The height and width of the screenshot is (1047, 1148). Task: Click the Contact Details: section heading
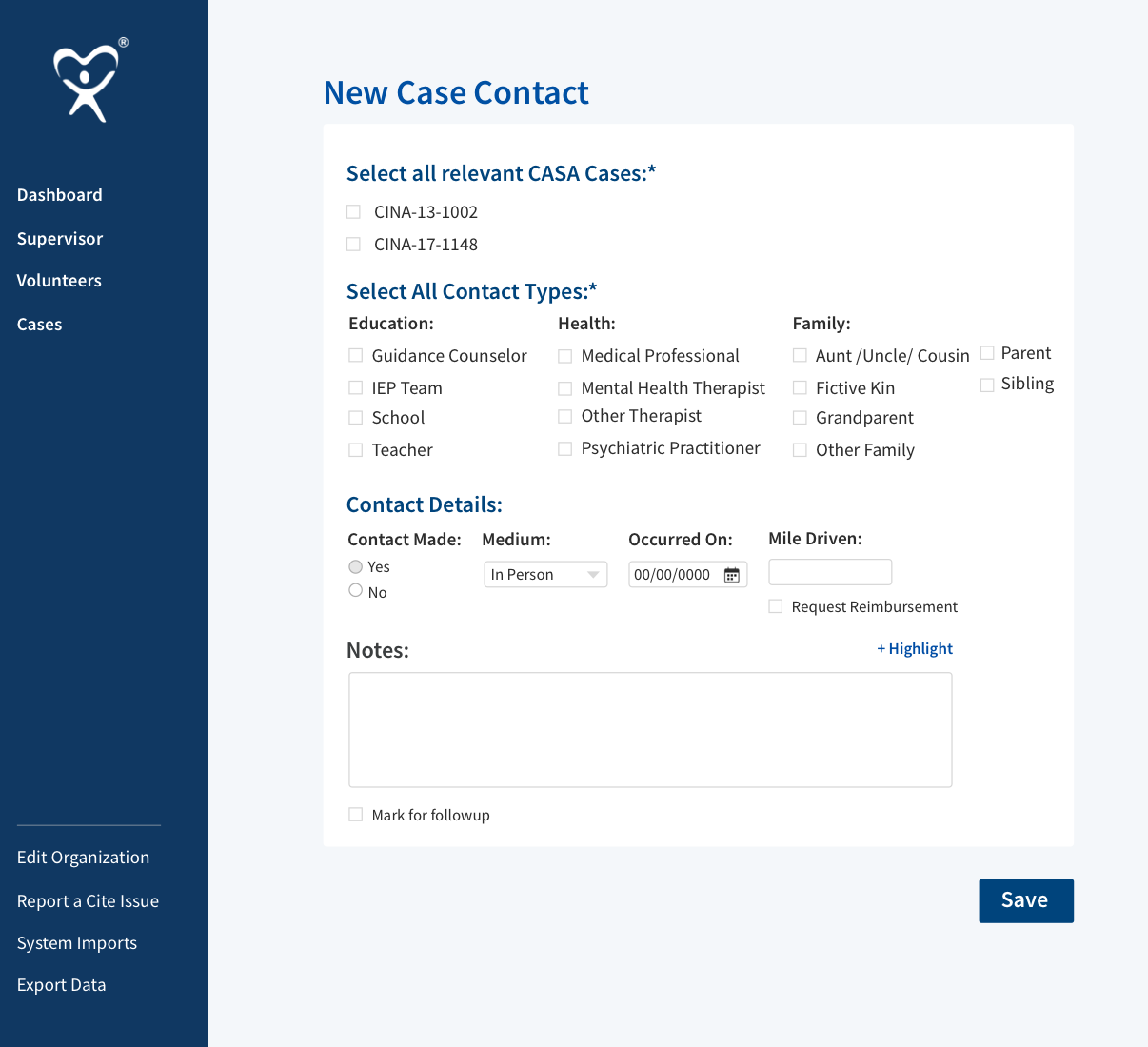pyautogui.click(x=425, y=504)
